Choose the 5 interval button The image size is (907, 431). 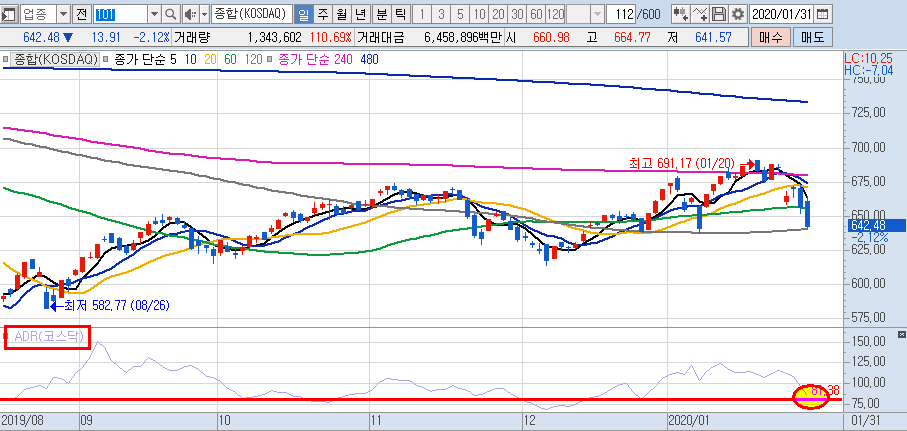coord(460,13)
